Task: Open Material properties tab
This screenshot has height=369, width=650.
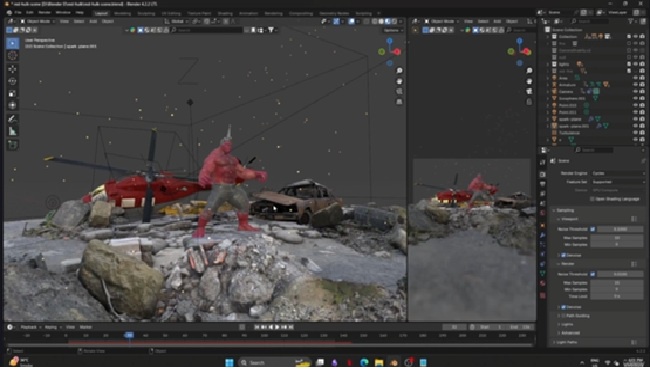Action: point(543,285)
